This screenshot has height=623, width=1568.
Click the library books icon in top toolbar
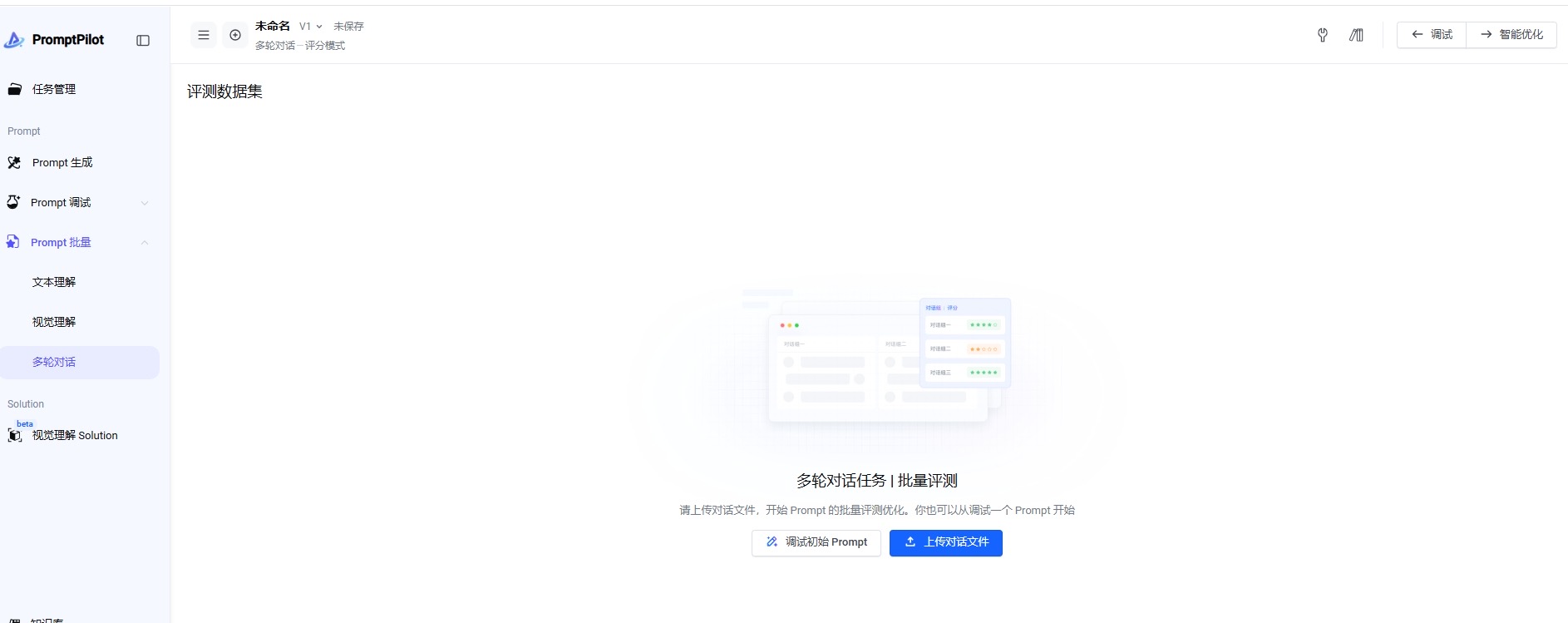coord(1356,35)
